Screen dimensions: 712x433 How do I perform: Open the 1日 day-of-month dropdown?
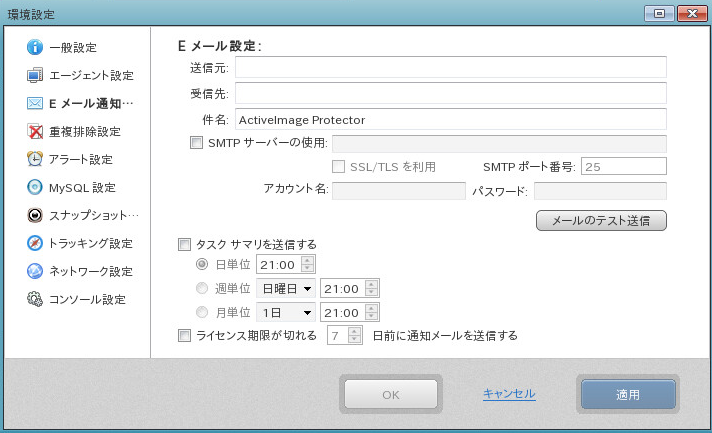(286, 312)
